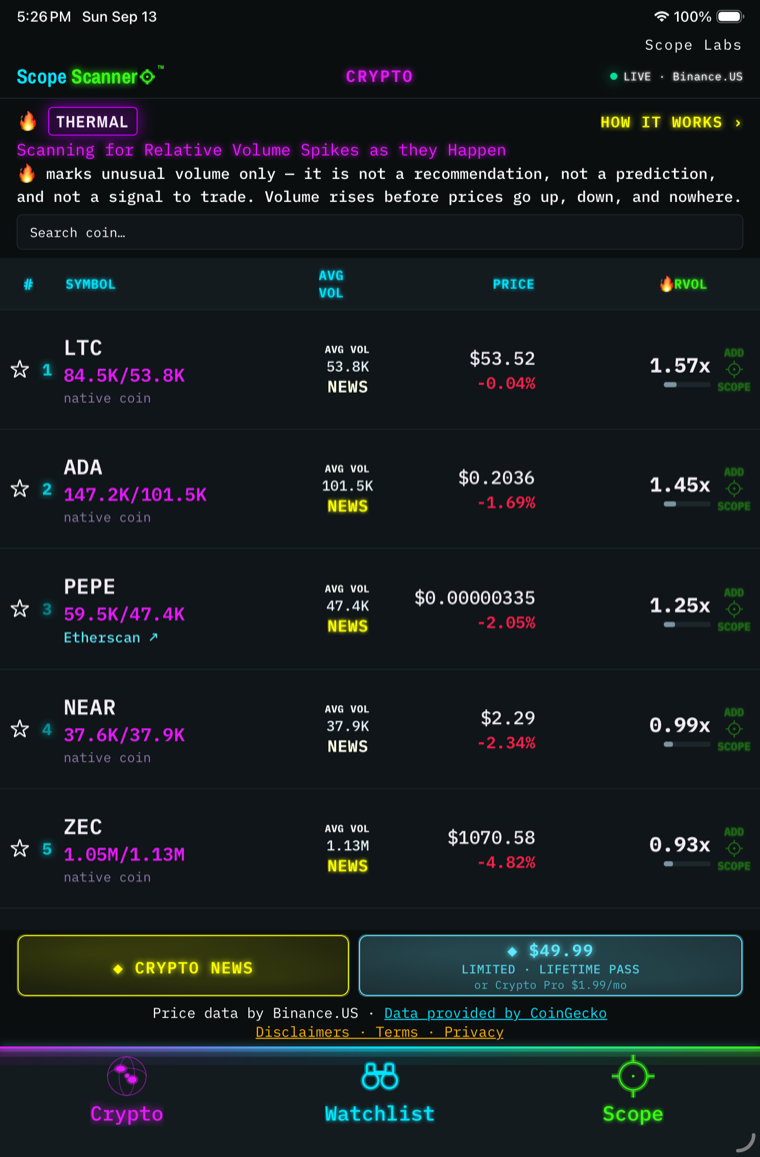The image size is (760, 1157).
Task: Sort by PRICE column header
Action: click(514, 284)
